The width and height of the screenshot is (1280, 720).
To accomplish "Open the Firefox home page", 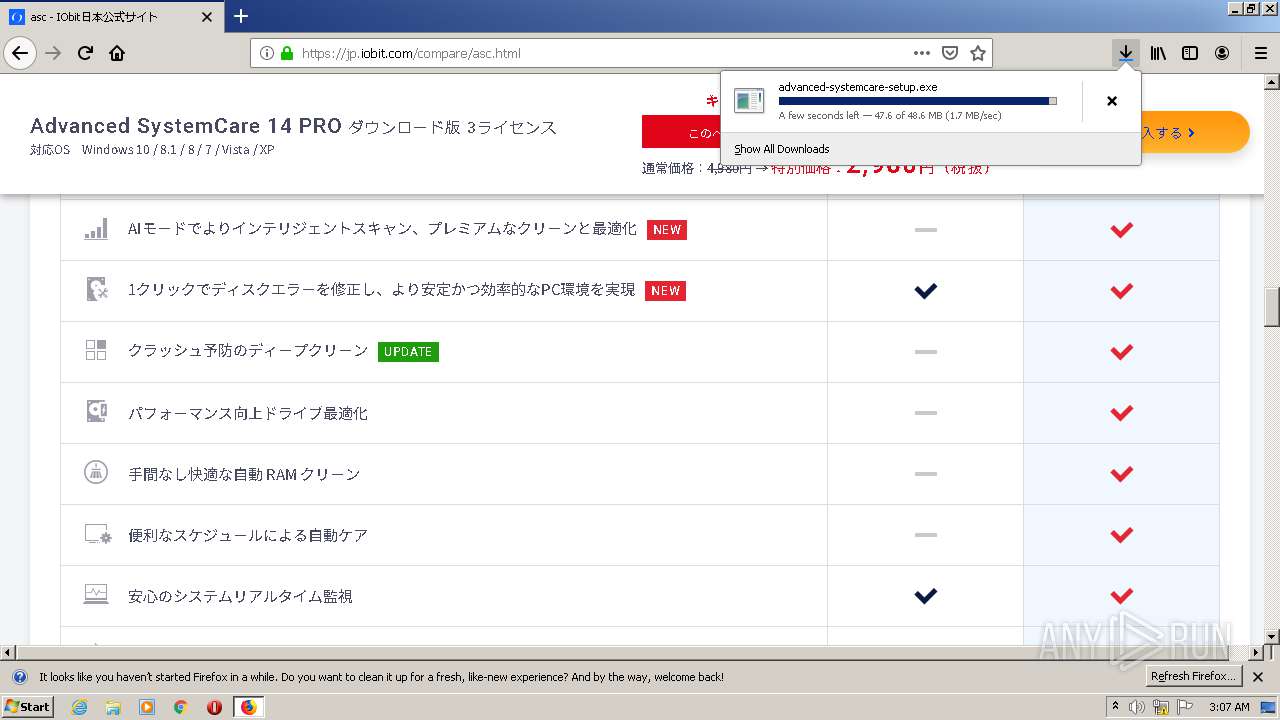I will 117,53.
